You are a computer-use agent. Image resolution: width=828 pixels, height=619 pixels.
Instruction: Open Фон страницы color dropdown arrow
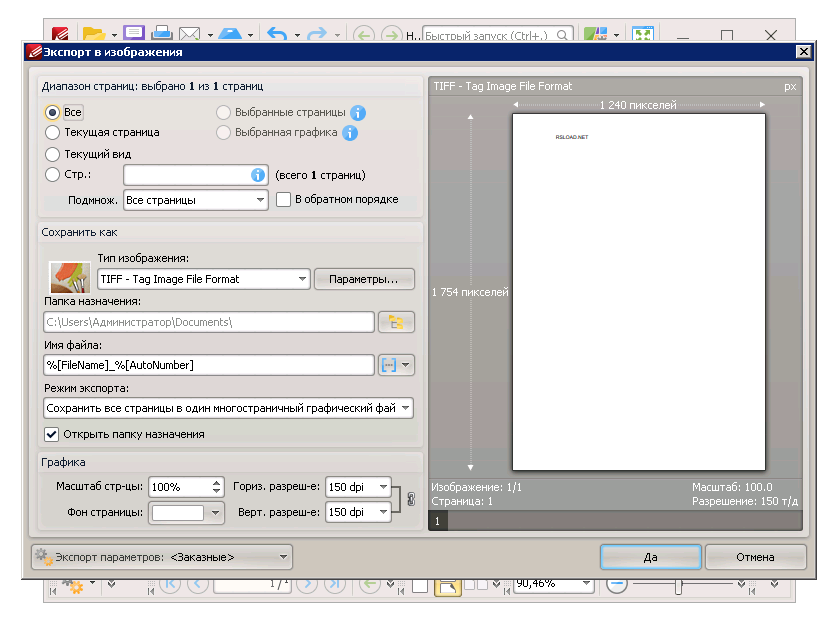pos(215,512)
